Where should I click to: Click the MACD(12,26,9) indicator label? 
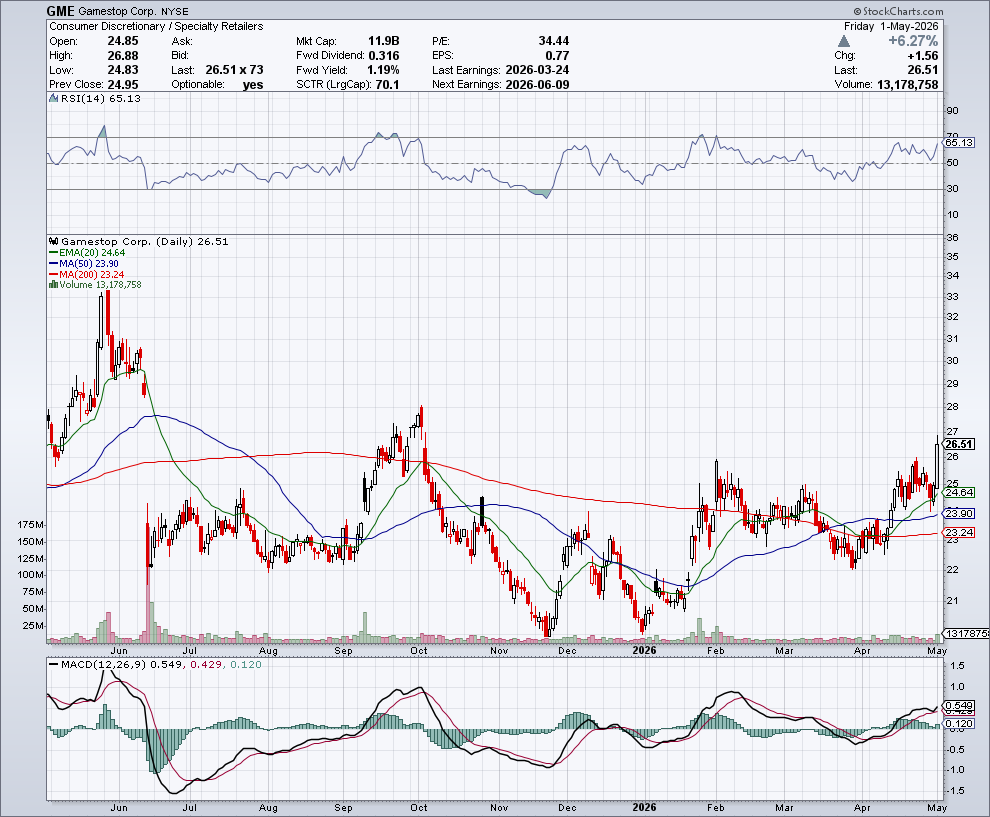point(103,665)
